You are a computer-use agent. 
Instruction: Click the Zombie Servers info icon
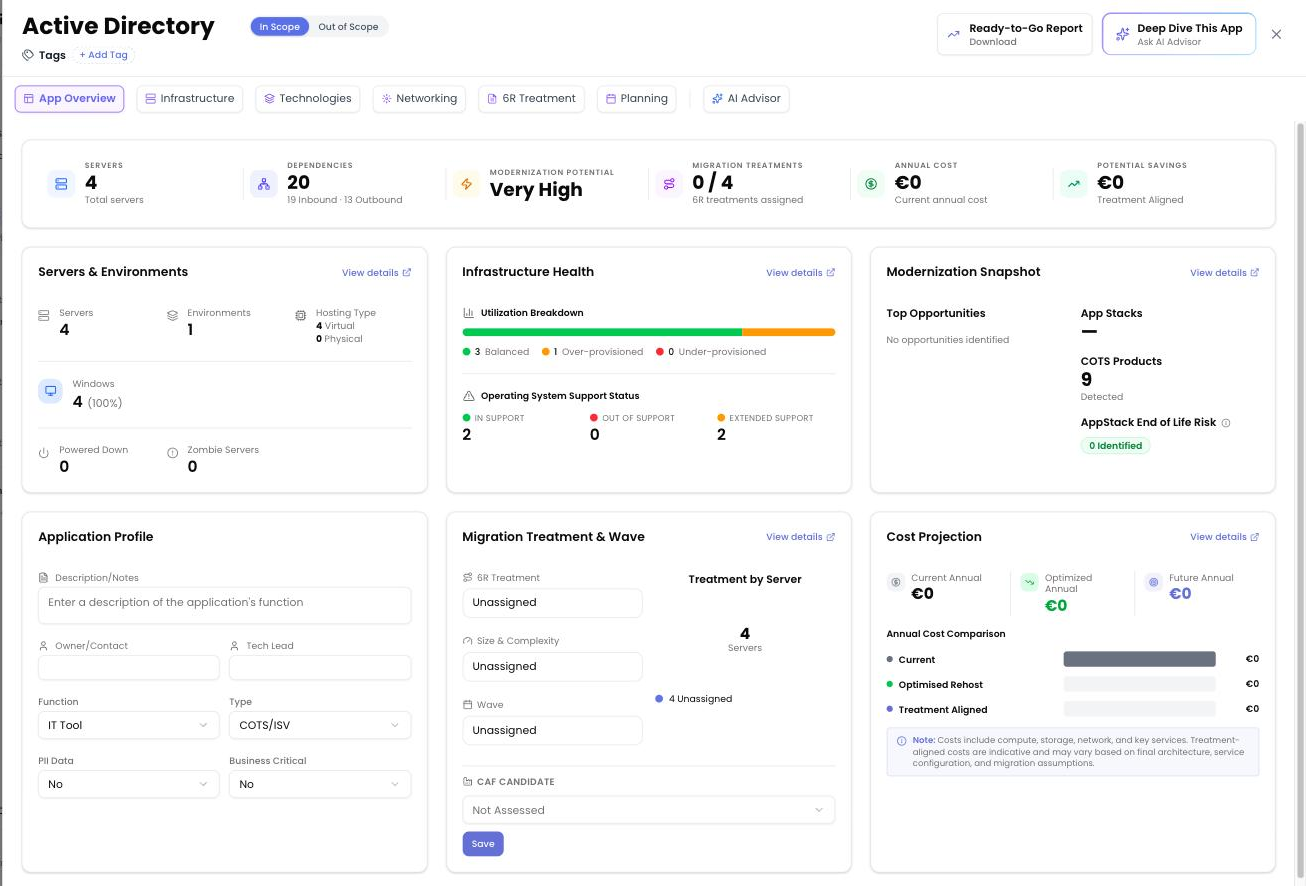[173, 453]
